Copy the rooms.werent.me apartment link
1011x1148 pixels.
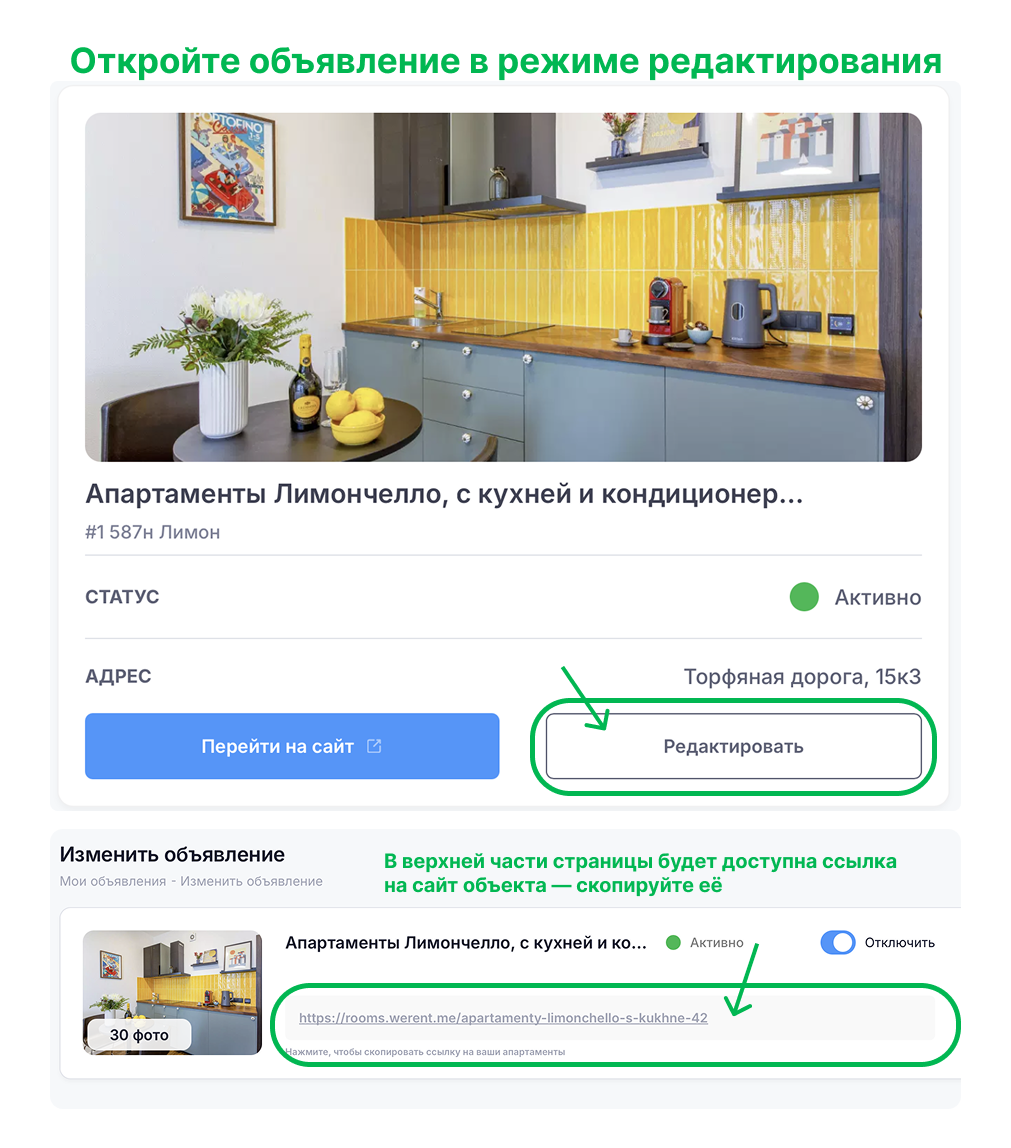503,1018
